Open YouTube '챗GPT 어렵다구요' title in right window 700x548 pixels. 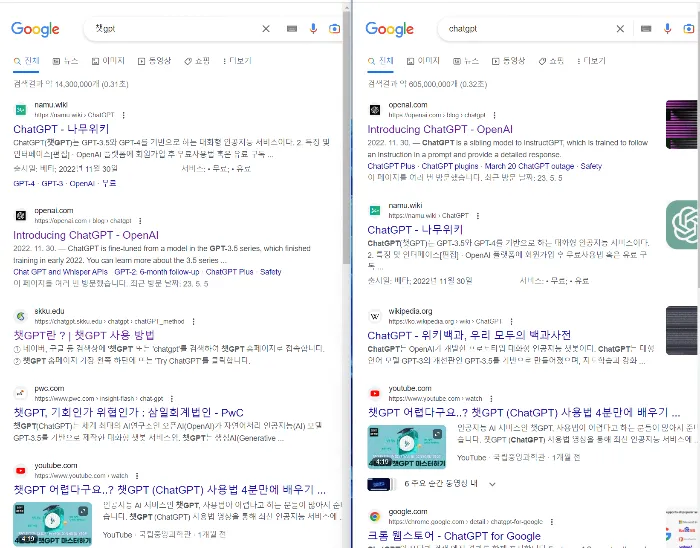pyautogui.click(x=524, y=412)
